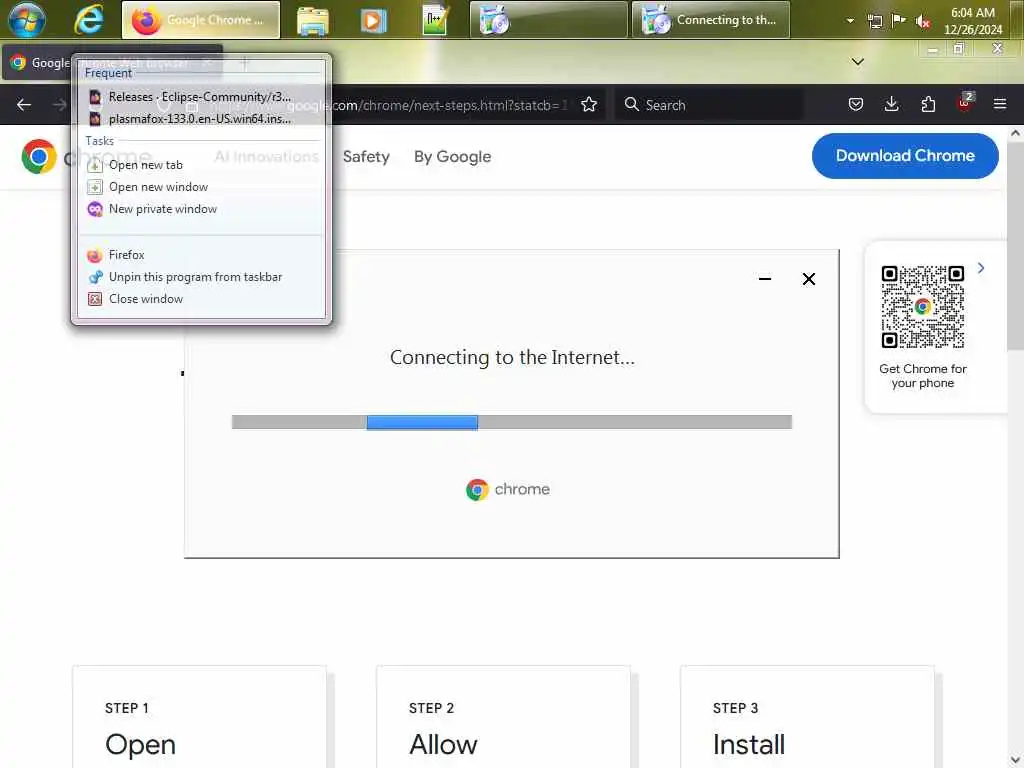The height and width of the screenshot is (768, 1024).
Task: Open plasmafox-133.0 installer jump list entry
Action: click(200, 119)
